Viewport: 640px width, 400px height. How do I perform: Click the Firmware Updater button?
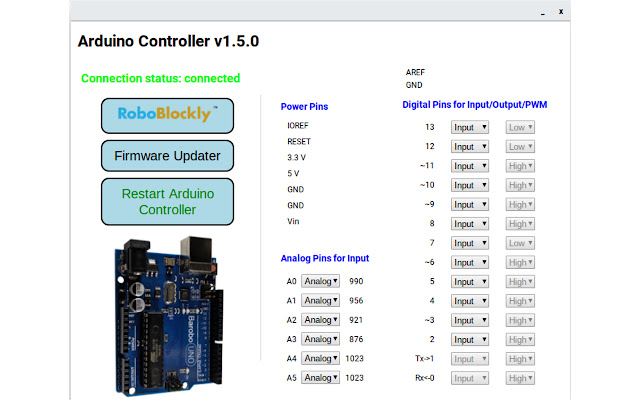[167, 156]
